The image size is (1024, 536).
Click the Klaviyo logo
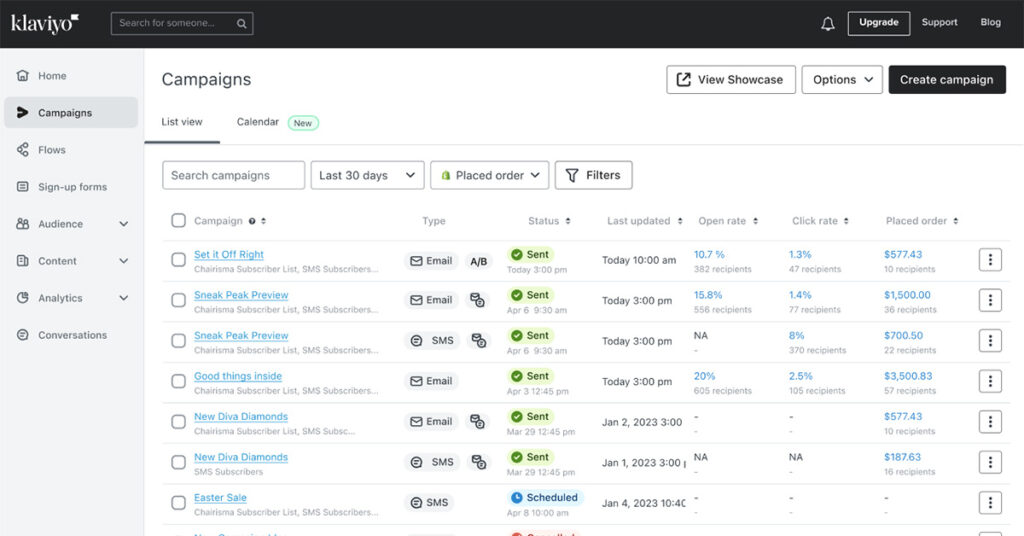pyautogui.click(x=45, y=23)
